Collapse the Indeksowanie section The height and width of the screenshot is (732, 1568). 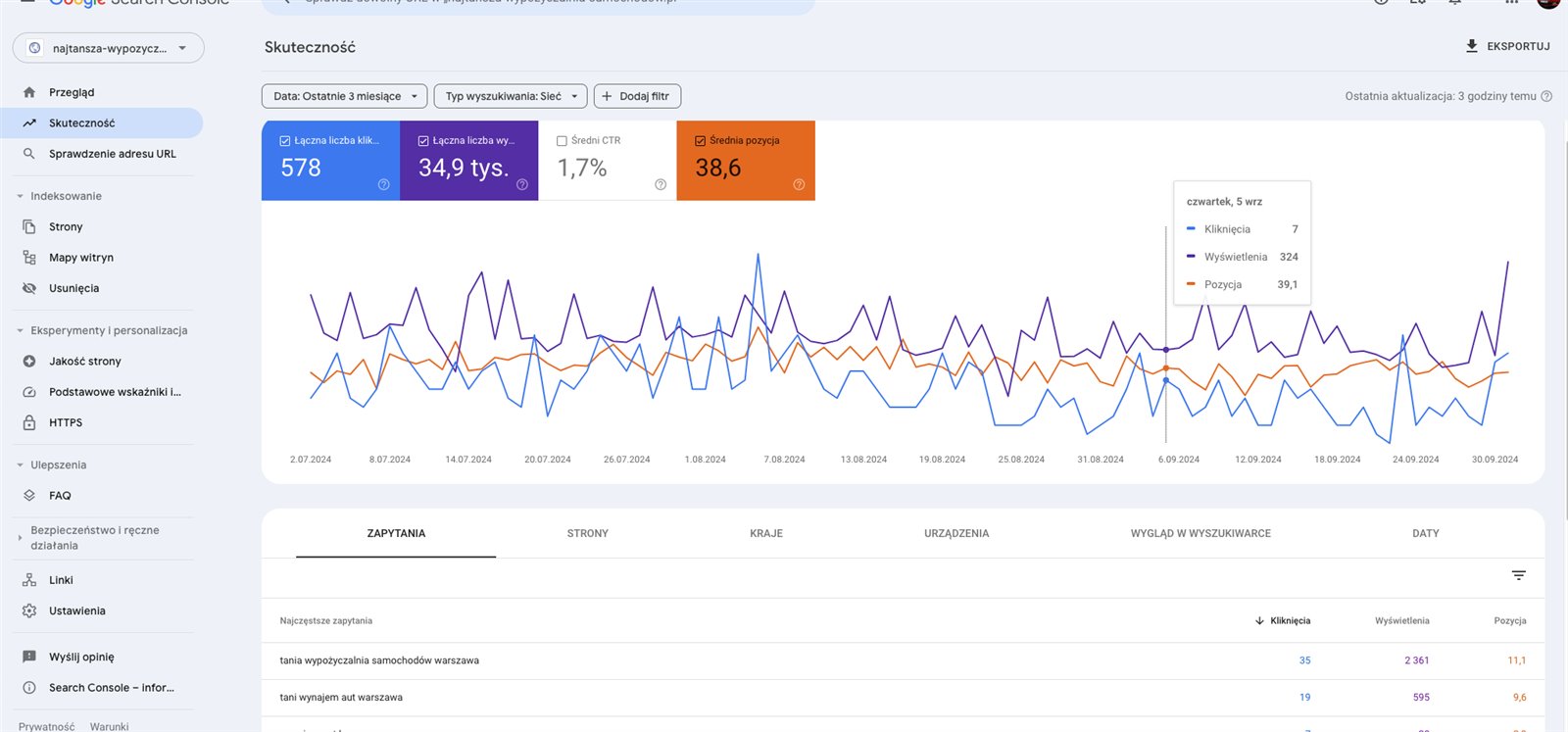[x=21, y=196]
